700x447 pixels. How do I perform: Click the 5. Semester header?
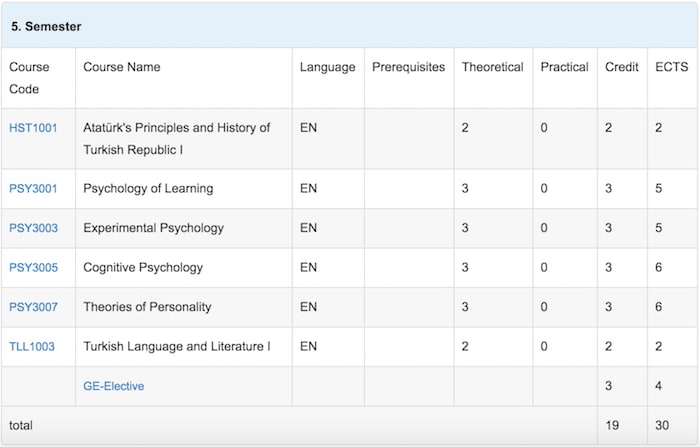click(x=46, y=26)
